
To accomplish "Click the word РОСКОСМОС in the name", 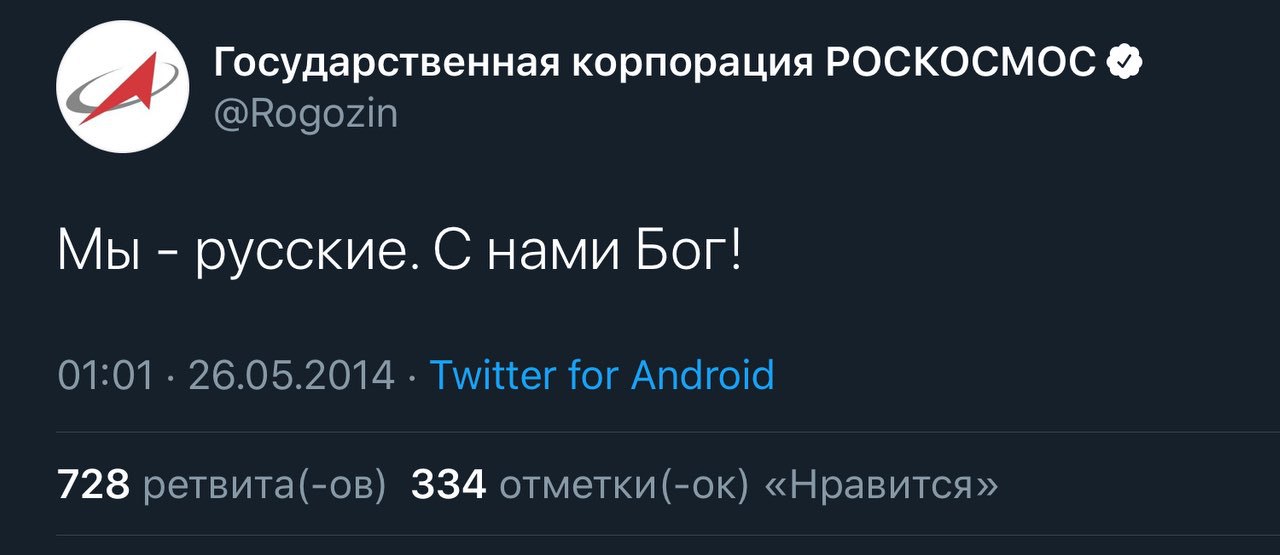I will tap(962, 64).
